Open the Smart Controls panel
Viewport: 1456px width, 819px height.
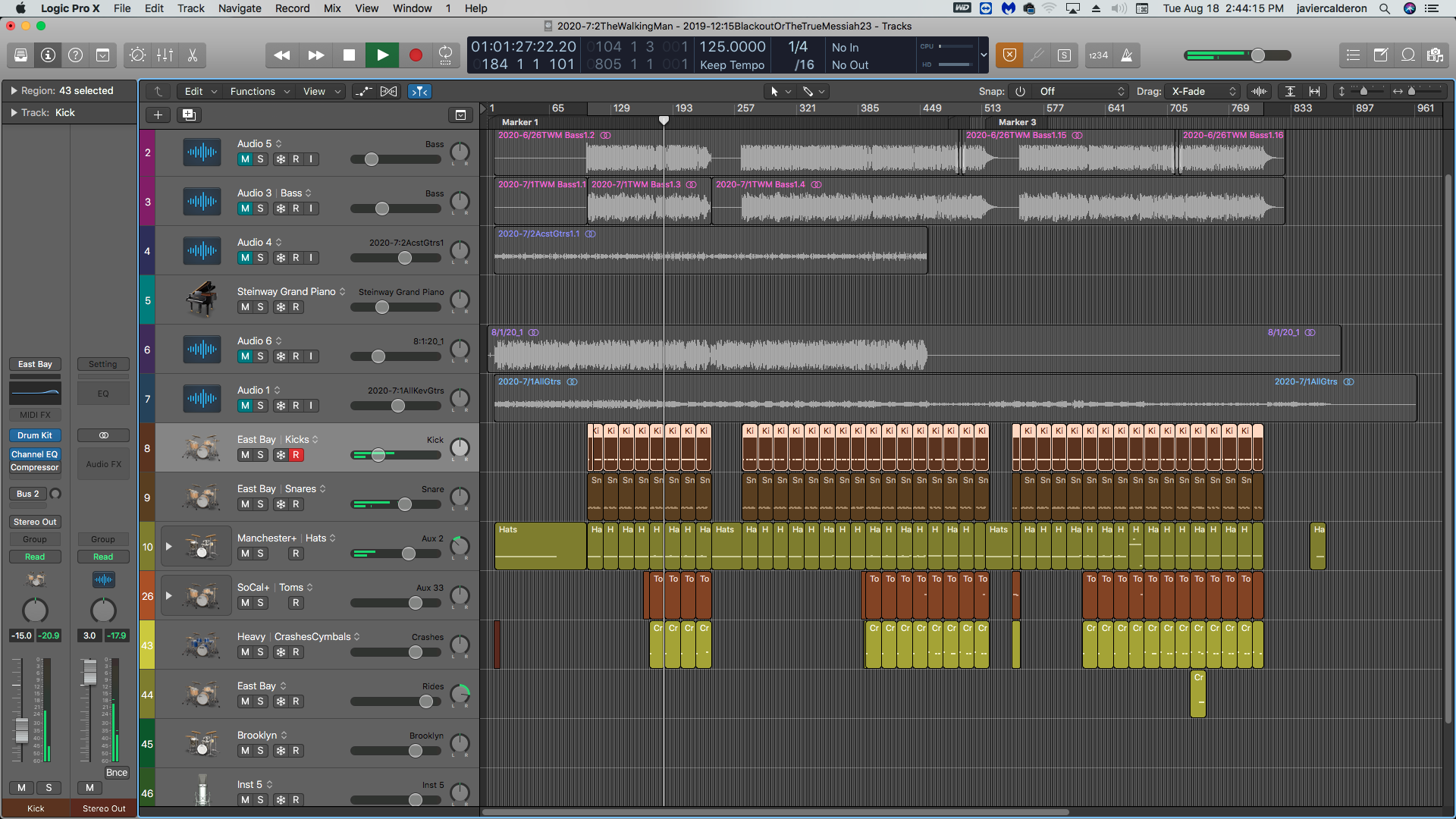tap(137, 55)
